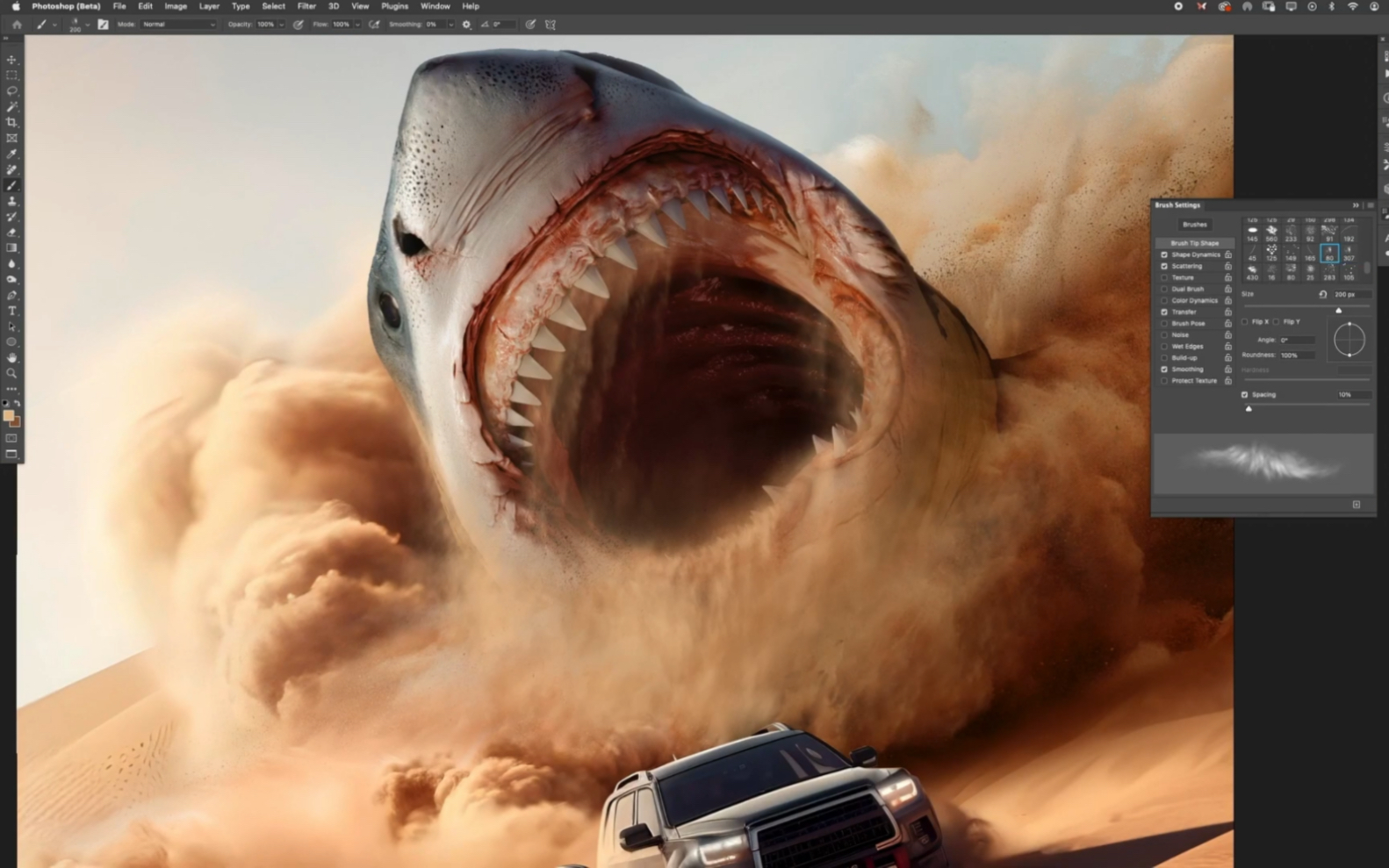1389x868 pixels.
Task: Click the foreground color swatch
Action: tap(9, 416)
